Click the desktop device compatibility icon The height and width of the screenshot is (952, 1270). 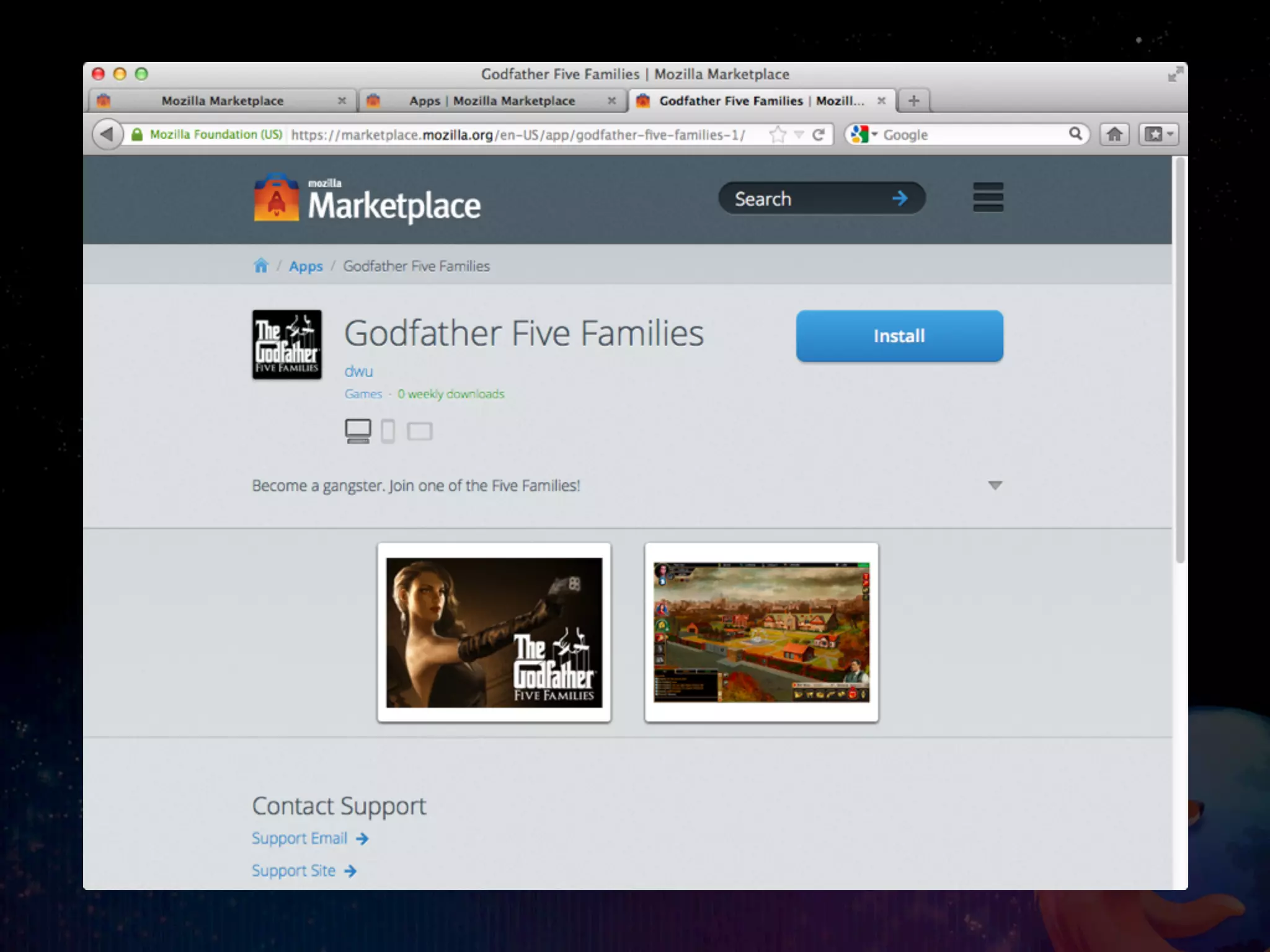pos(358,431)
